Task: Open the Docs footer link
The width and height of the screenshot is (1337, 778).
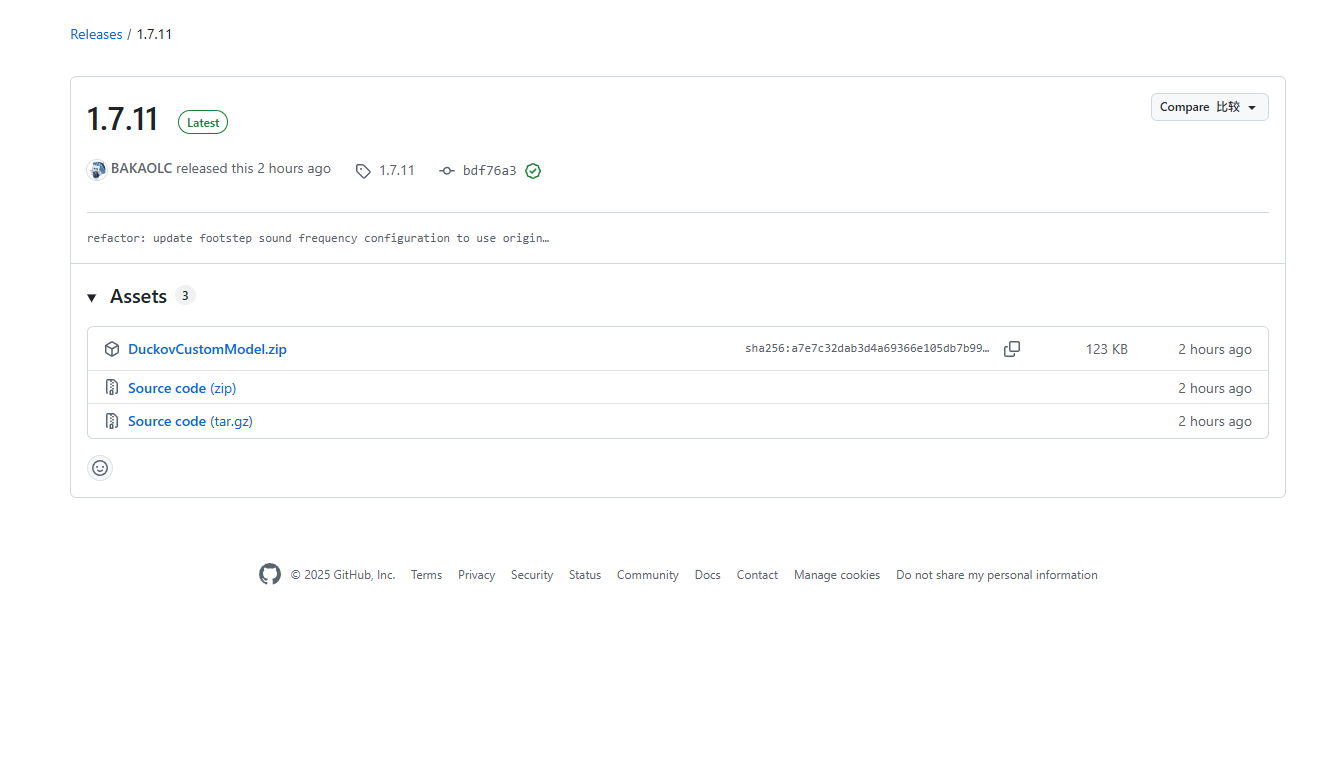Action: click(707, 575)
